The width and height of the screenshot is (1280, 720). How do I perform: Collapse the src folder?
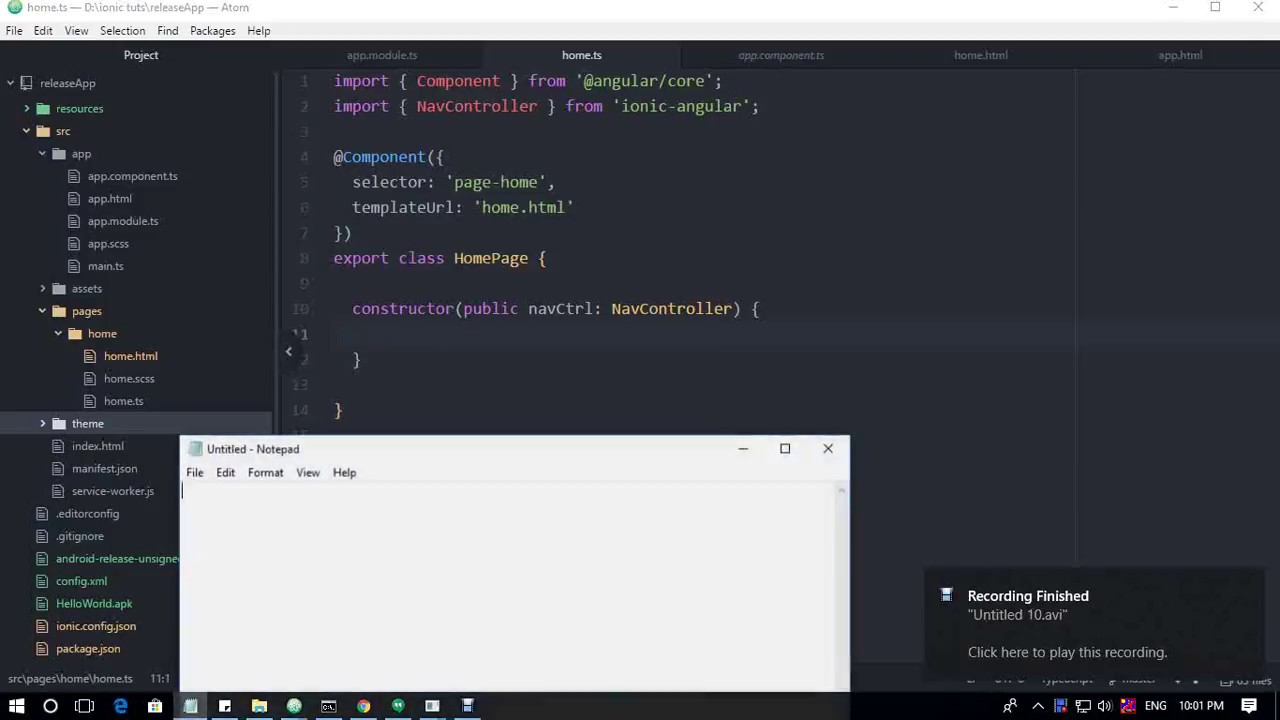click(27, 131)
